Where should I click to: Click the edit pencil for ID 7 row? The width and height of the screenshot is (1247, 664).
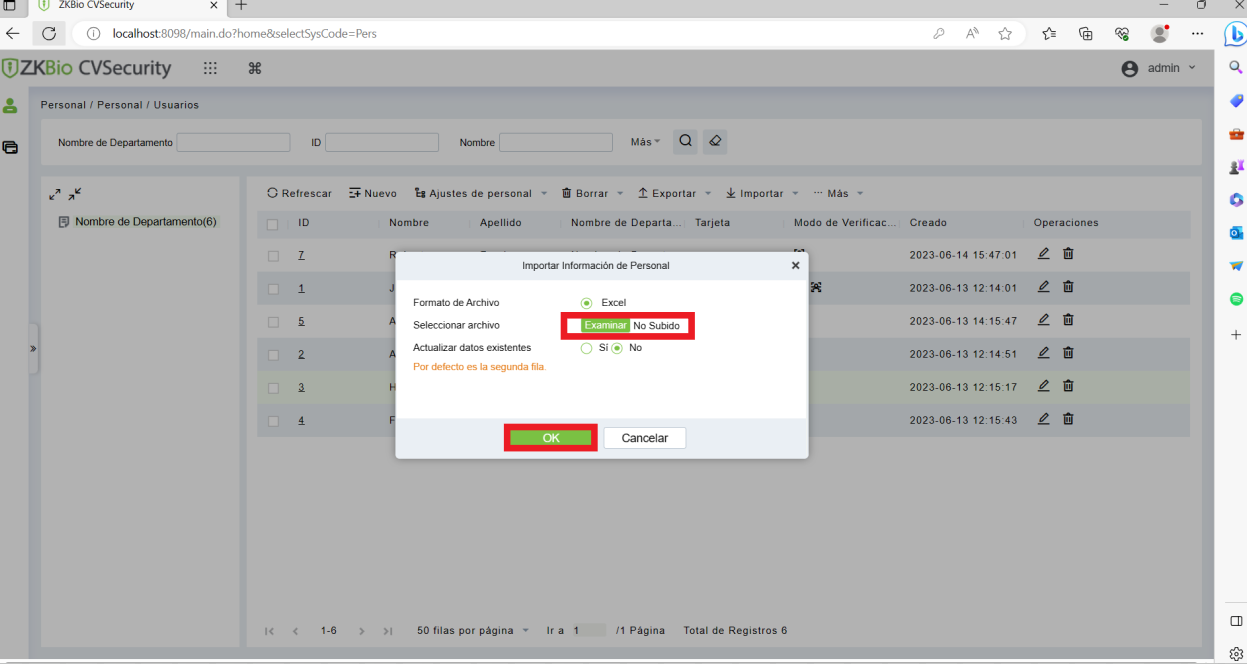(x=1043, y=254)
